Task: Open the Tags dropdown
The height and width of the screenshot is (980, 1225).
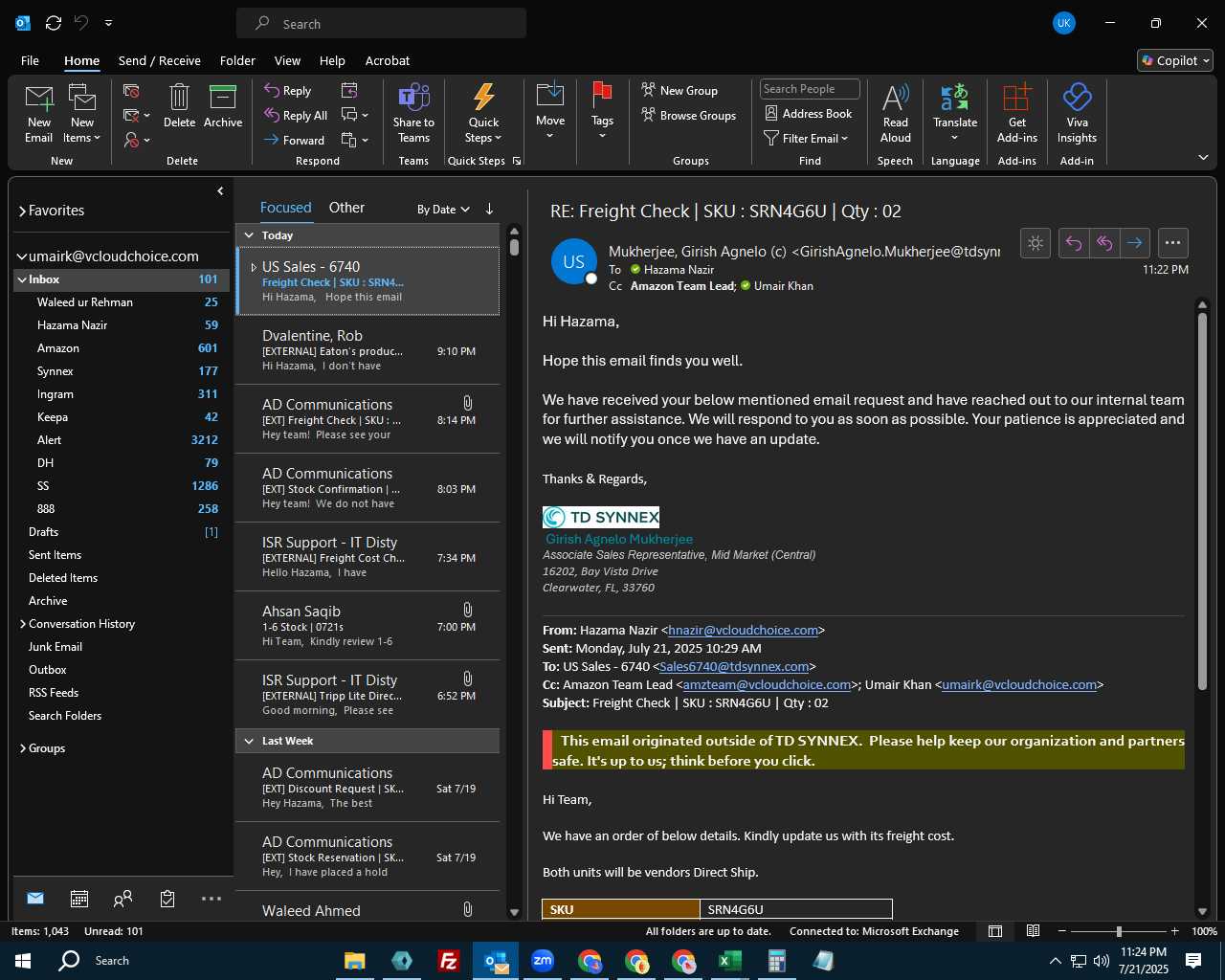Action: coord(602,113)
